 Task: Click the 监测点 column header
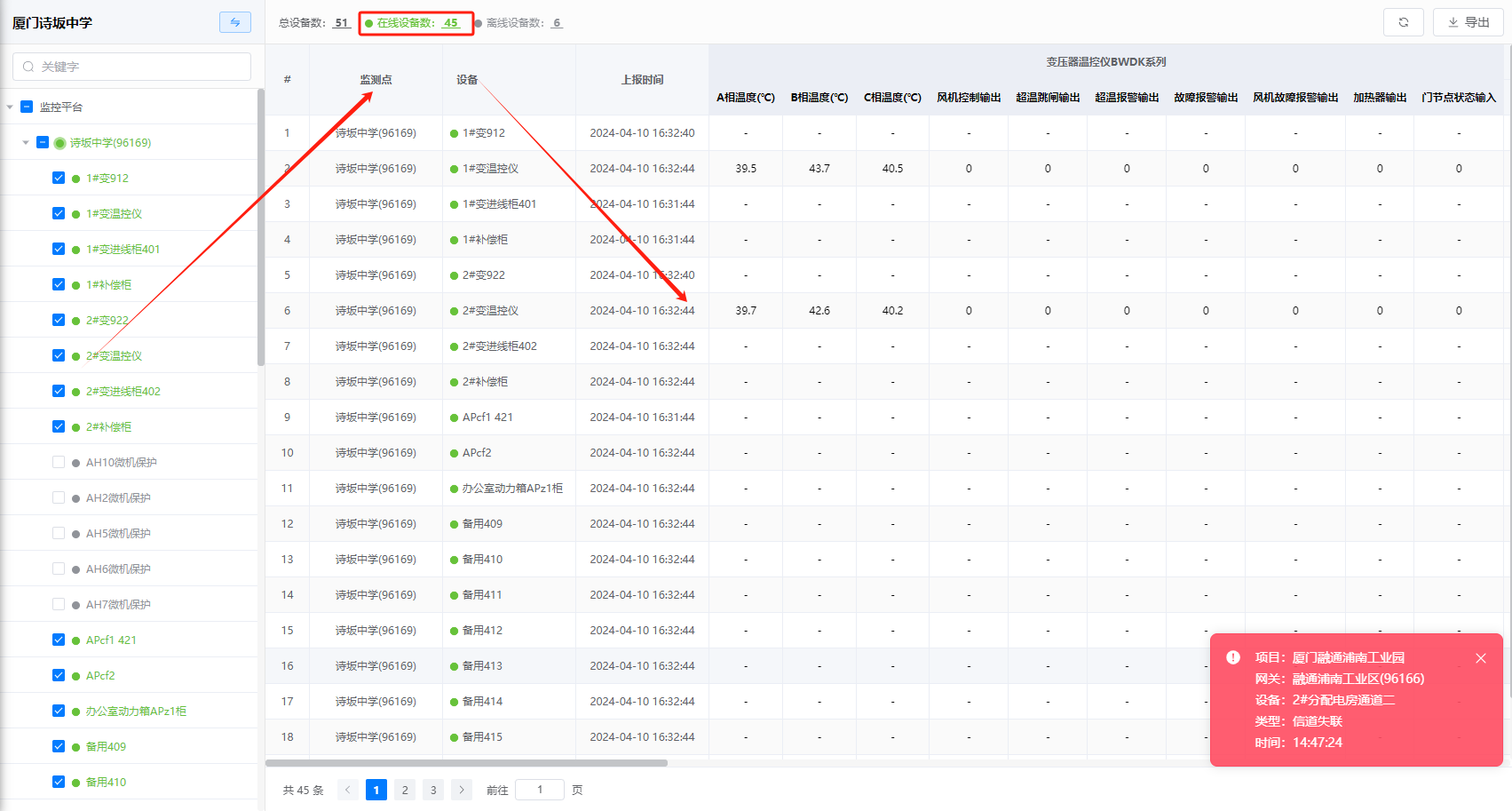click(x=376, y=80)
